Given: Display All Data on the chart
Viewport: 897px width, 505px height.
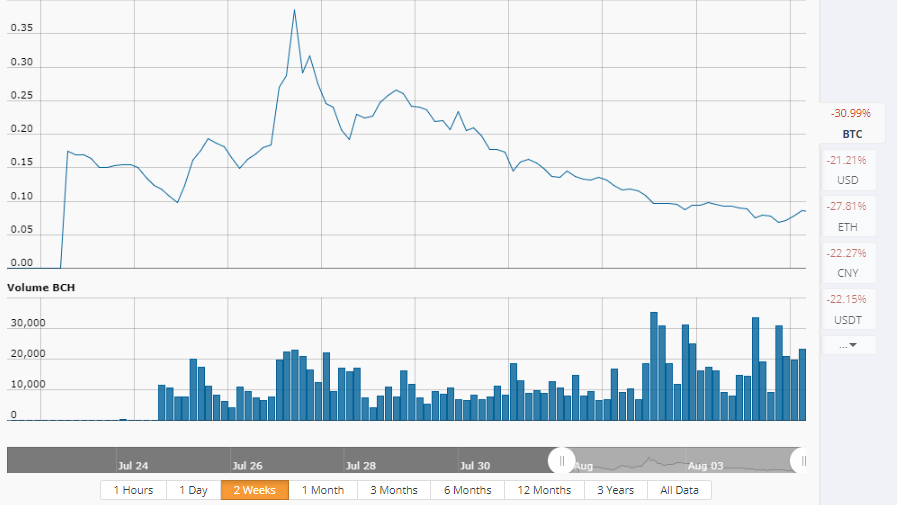Looking at the screenshot, I should tap(679, 490).
